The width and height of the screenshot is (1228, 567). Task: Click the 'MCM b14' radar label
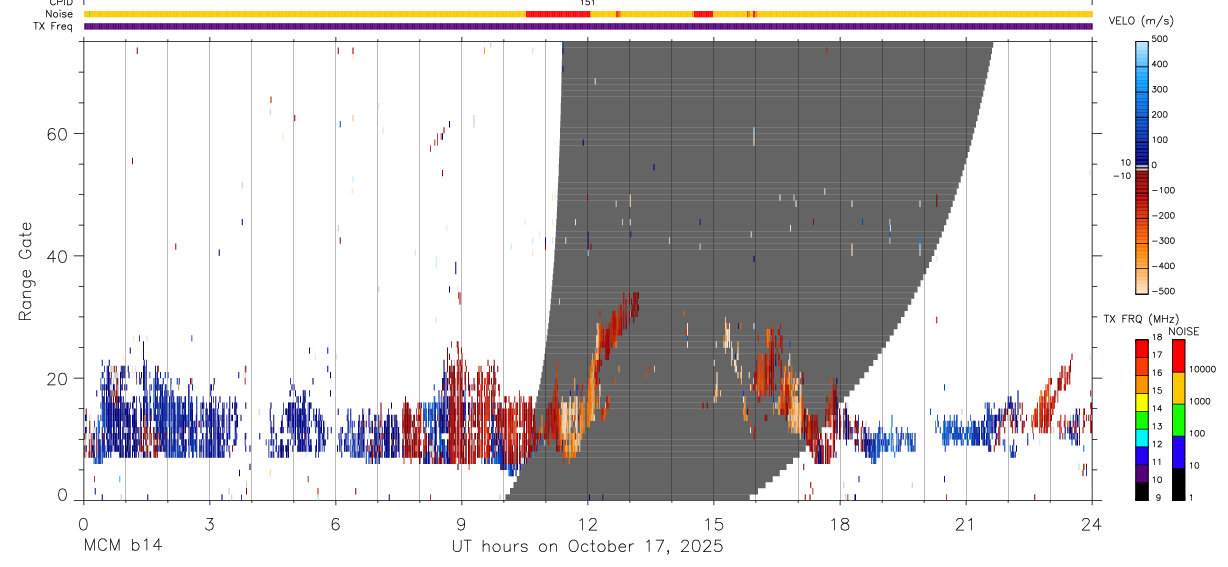coord(122,547)
